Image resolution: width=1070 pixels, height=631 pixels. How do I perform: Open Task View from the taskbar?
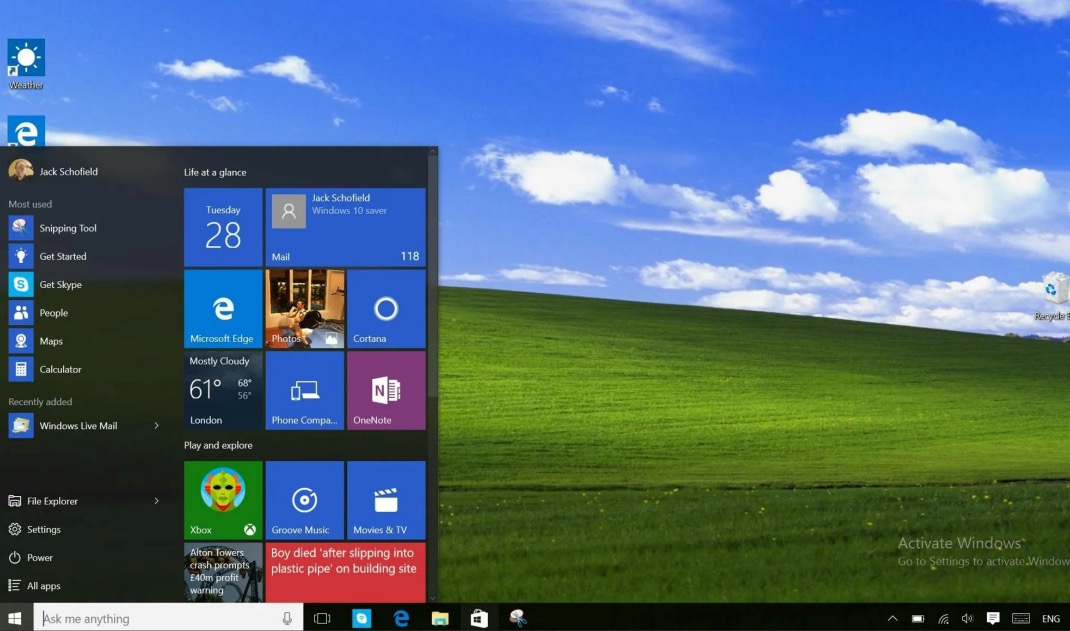pyautogui.click(x=322, y=618)
